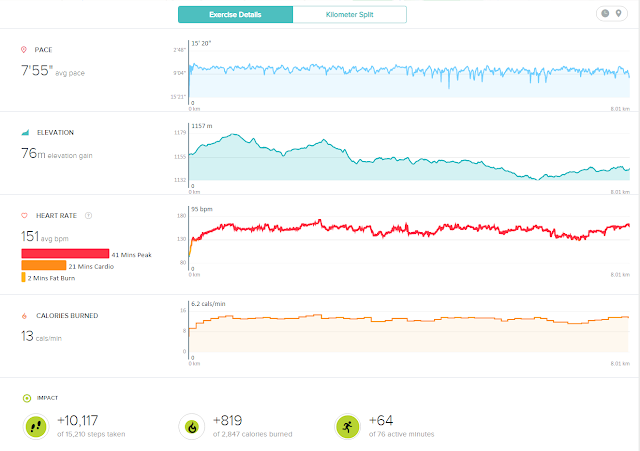Click the "IMPACT" heading text

coord(47,398)
